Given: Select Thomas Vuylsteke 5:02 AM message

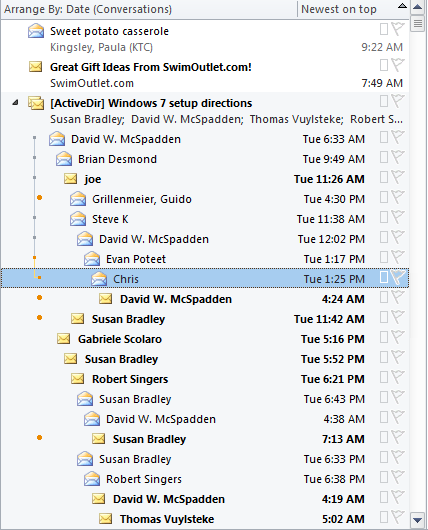Looking at the screenshot, I should (205, 518).
